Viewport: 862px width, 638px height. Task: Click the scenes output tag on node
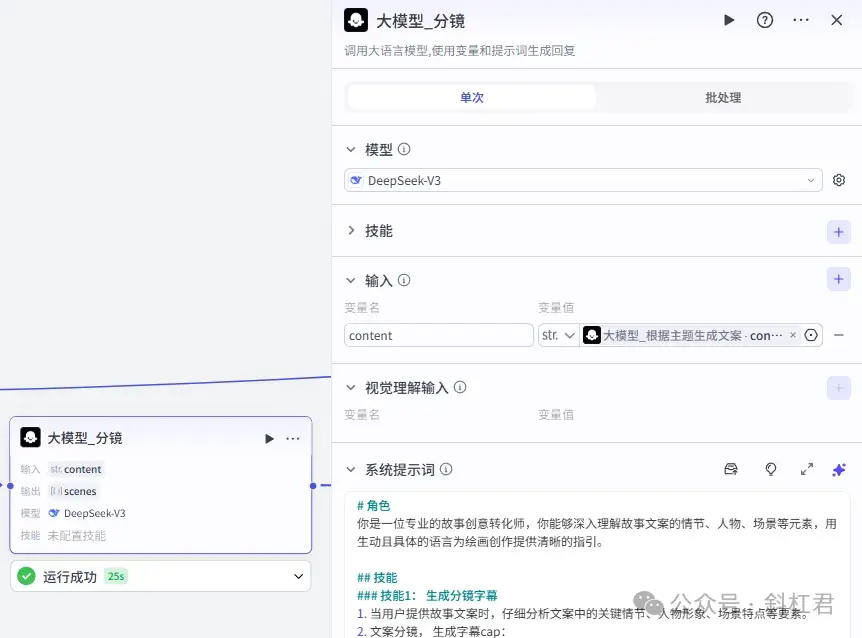tap(73, 491)
